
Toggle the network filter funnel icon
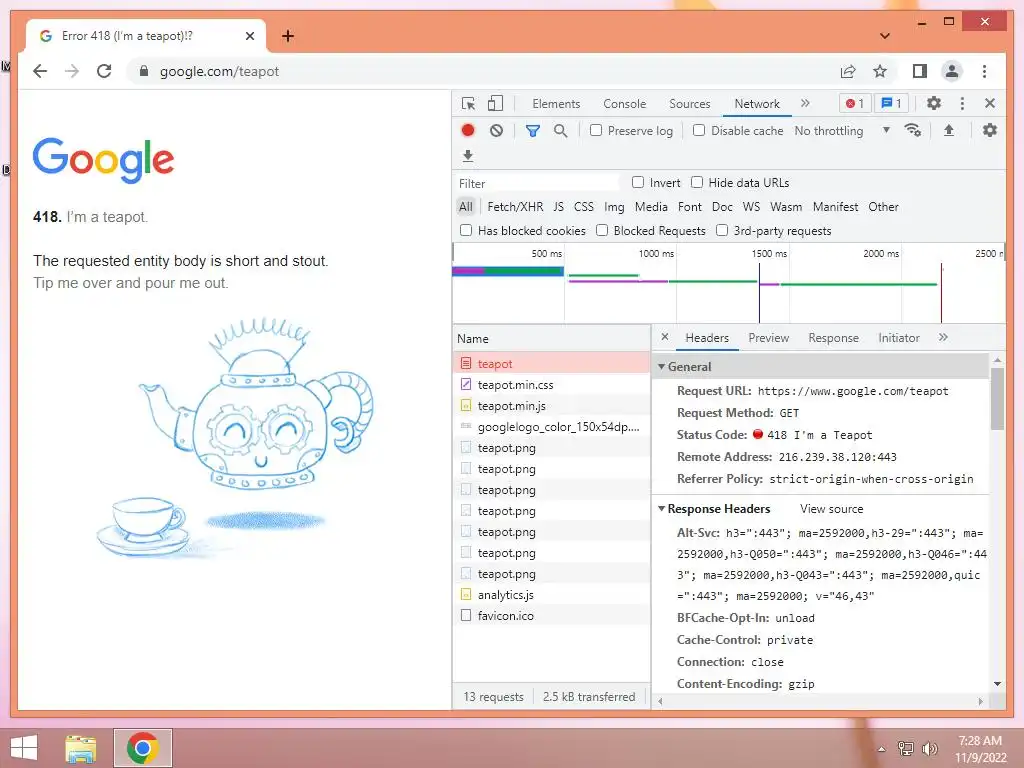pyautogui.click(x=533, y=131)
